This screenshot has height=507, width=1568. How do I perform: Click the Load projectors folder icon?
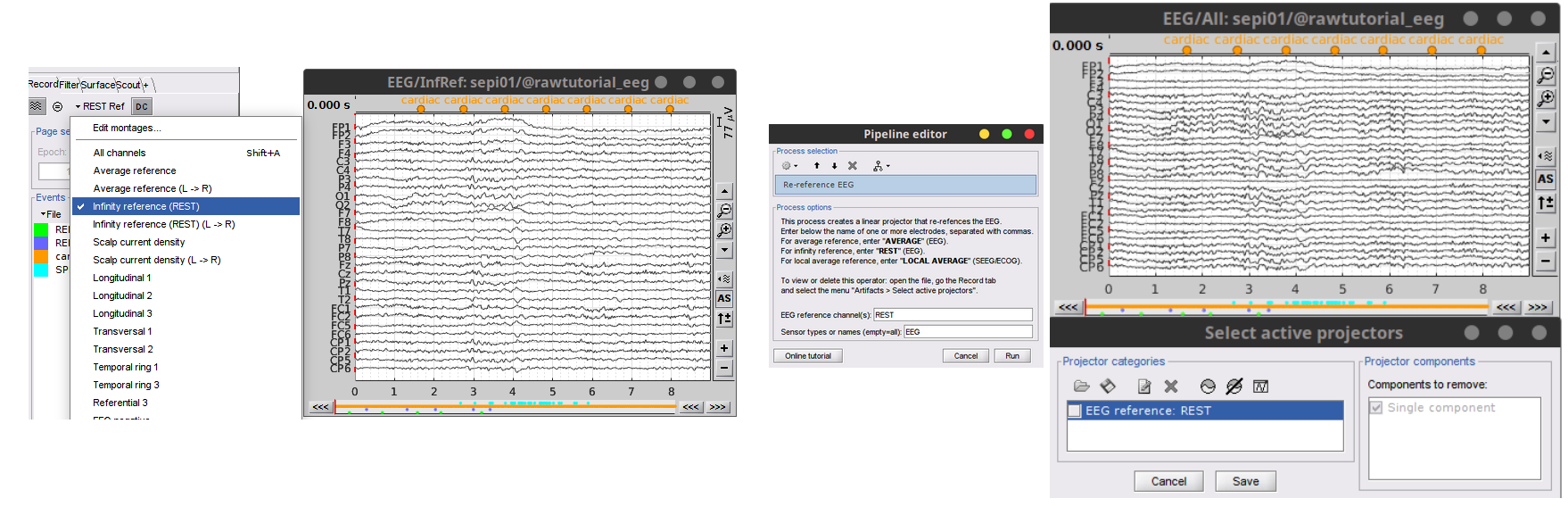click(1081, 386)
